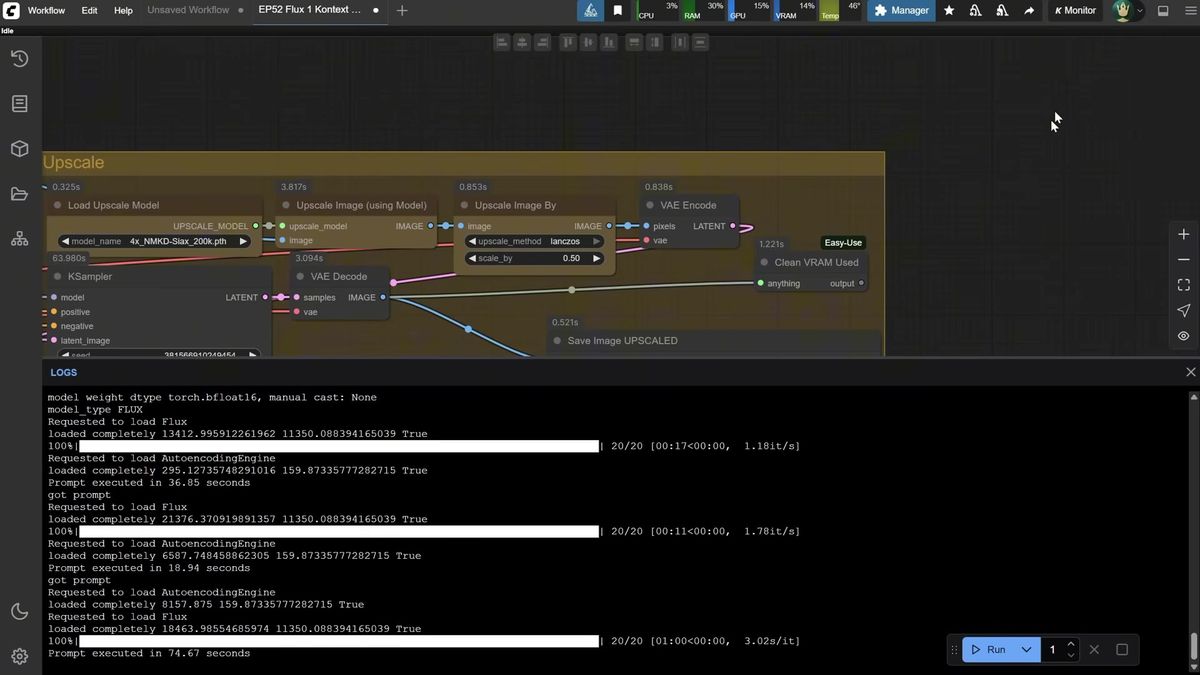Screen dimensions: 1200x675
Task: Collapse the Upscale Image By node dot
Action: coord(464,205)
